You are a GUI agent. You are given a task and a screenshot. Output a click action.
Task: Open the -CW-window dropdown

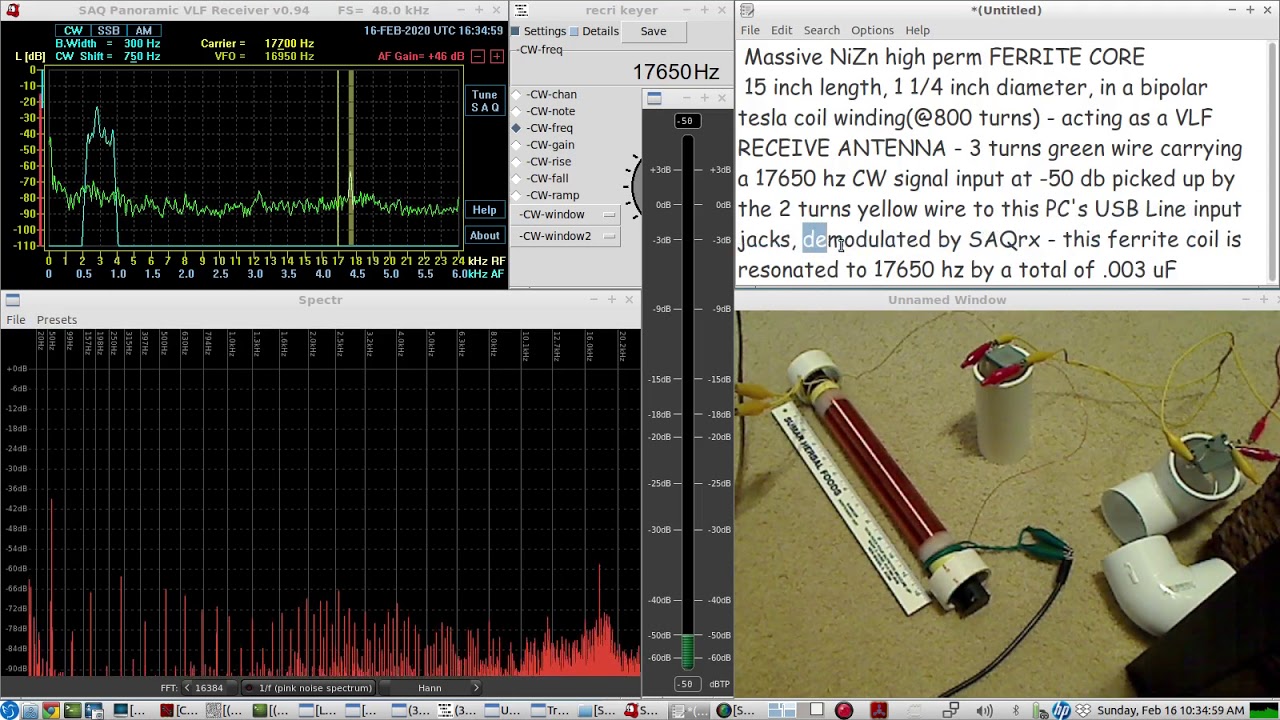(566, 215)
